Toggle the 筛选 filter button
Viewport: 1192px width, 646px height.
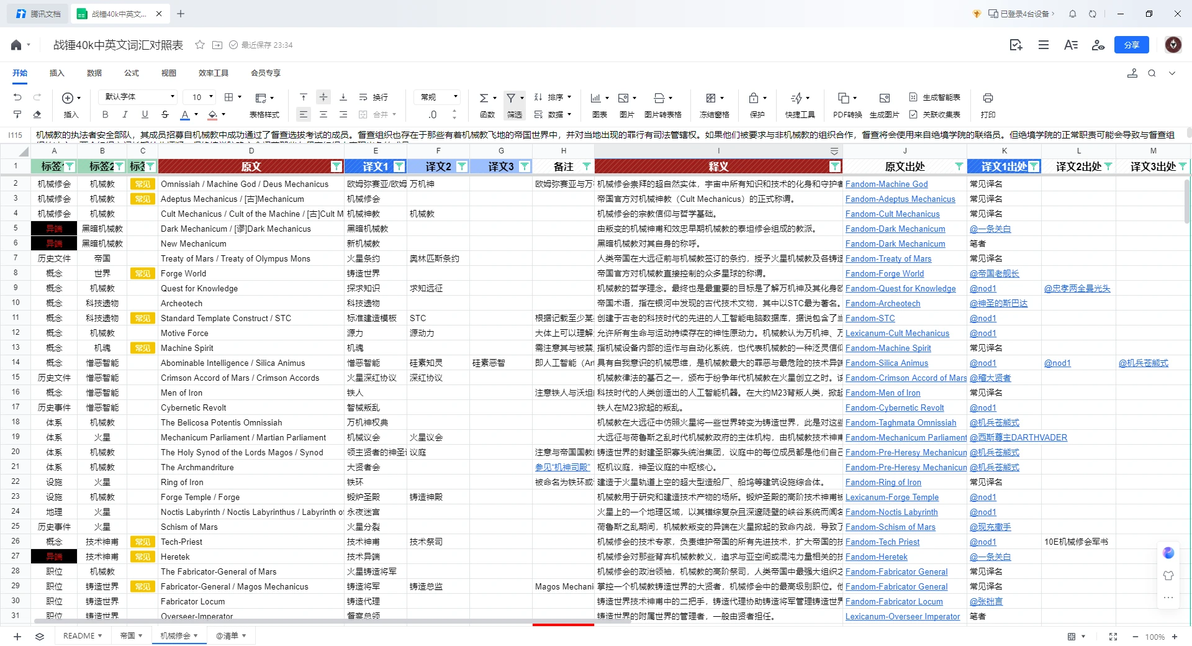click(515, 105)
